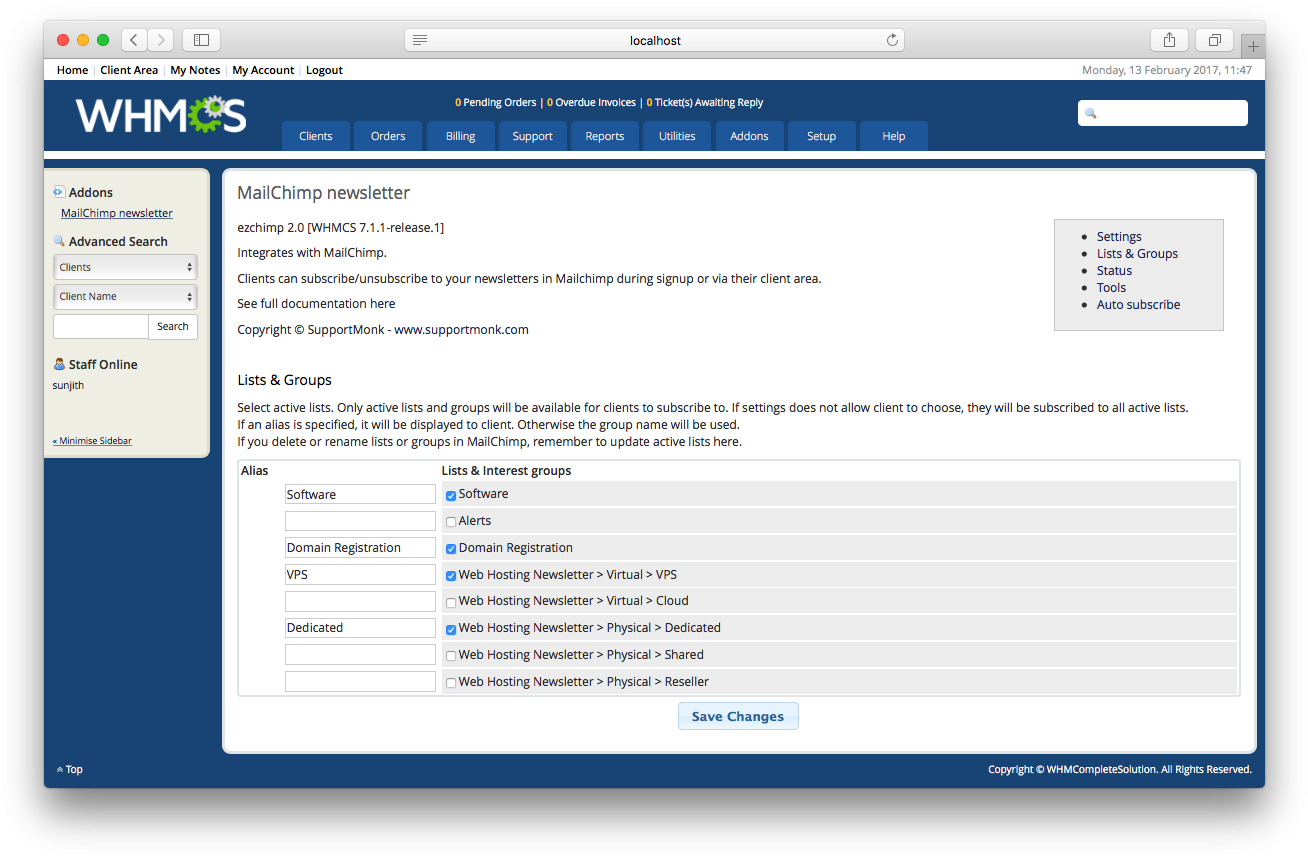Click the Advanced Search magnifier icon

coord(59,241)
